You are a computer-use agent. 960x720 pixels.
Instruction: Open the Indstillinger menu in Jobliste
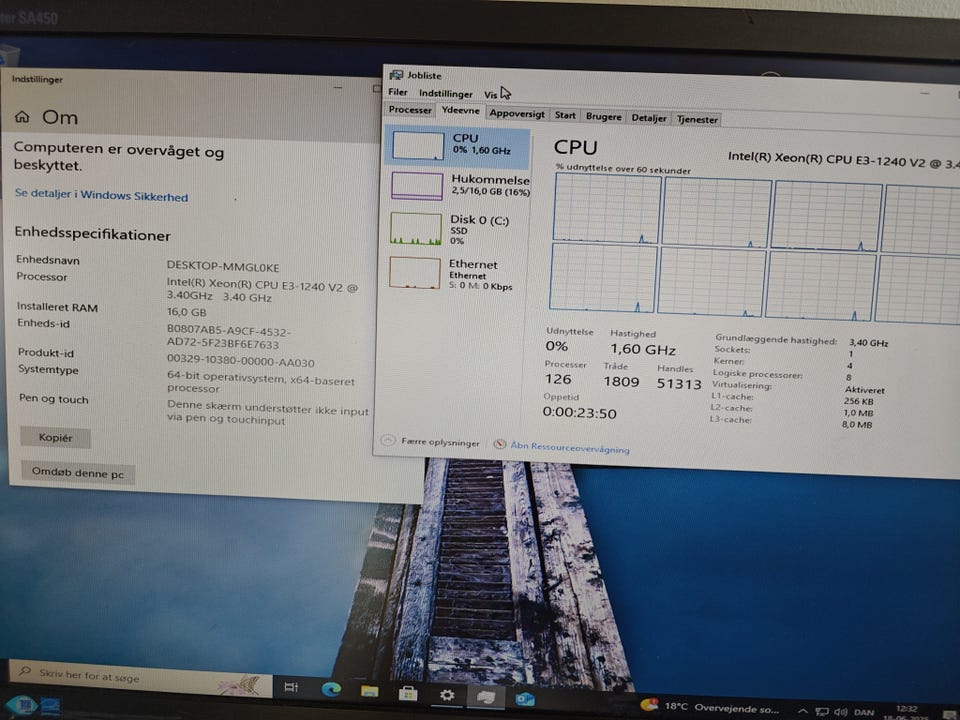pos(445,94)
